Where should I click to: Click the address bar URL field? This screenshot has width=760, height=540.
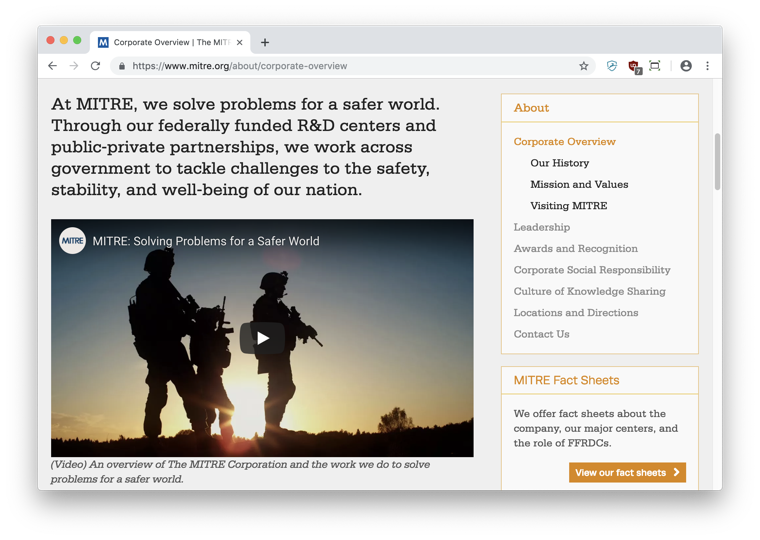pyautogui.click(x=353, y=66)
